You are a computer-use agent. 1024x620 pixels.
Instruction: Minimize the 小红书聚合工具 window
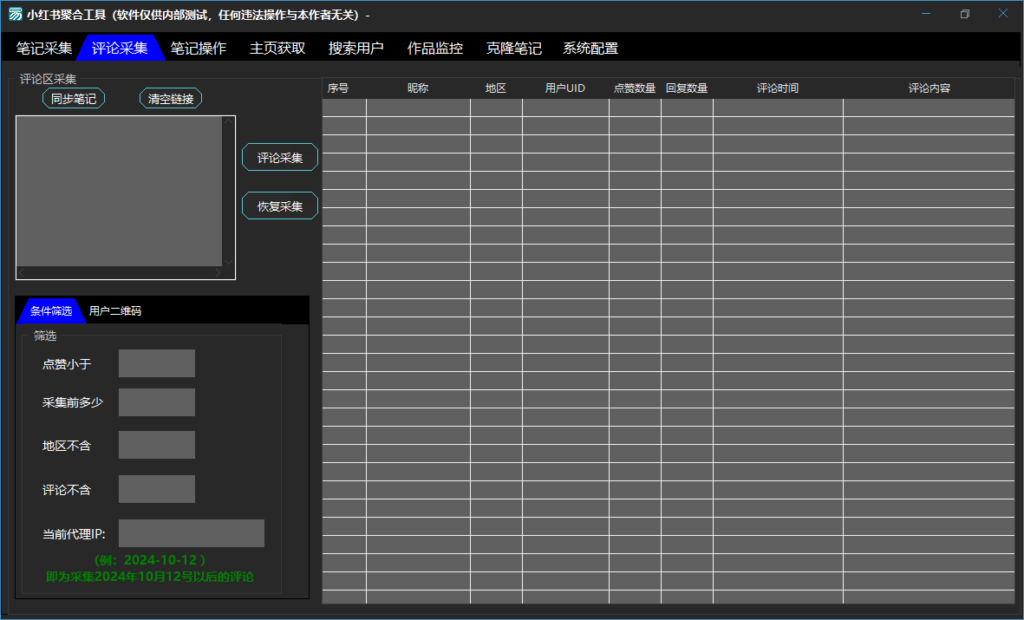(926, 14)
